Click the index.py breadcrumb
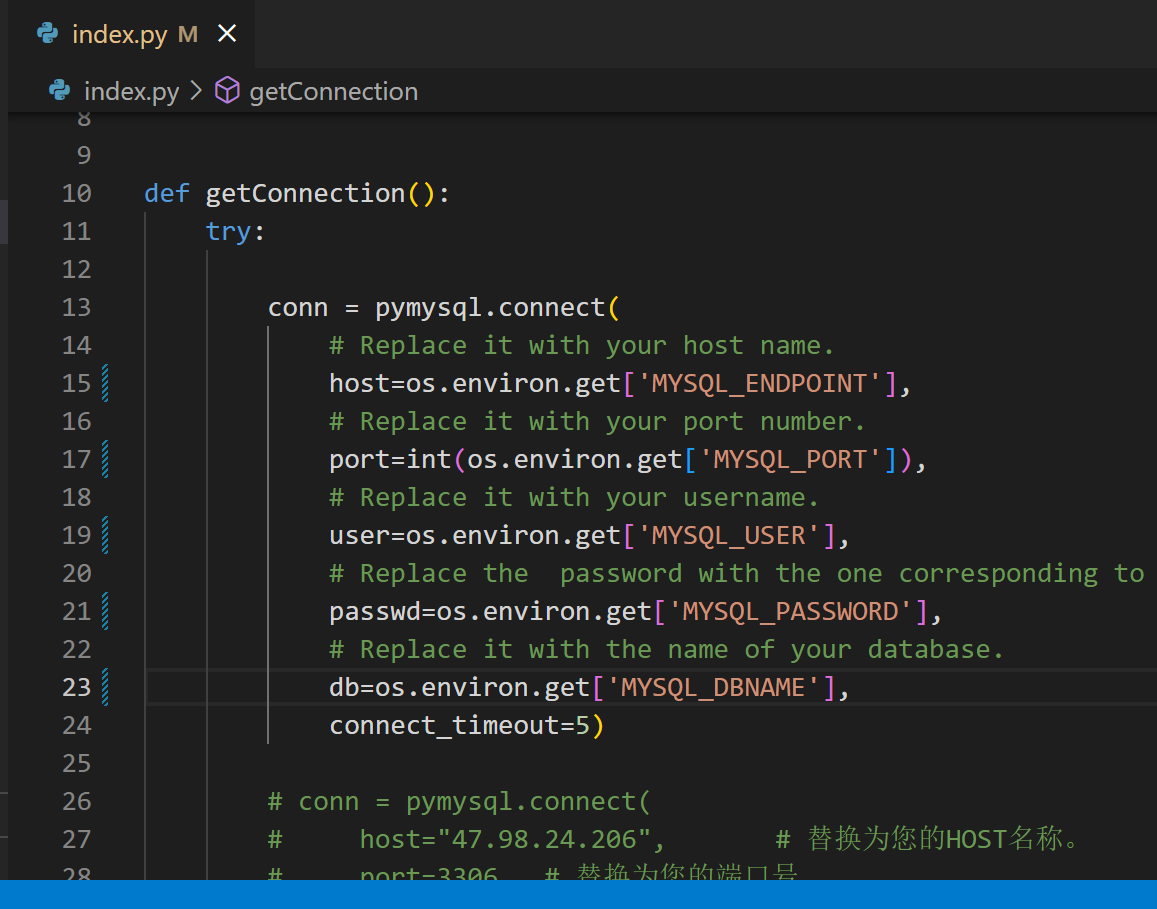The image size is (1157, 909). click(x=131, y=91)
